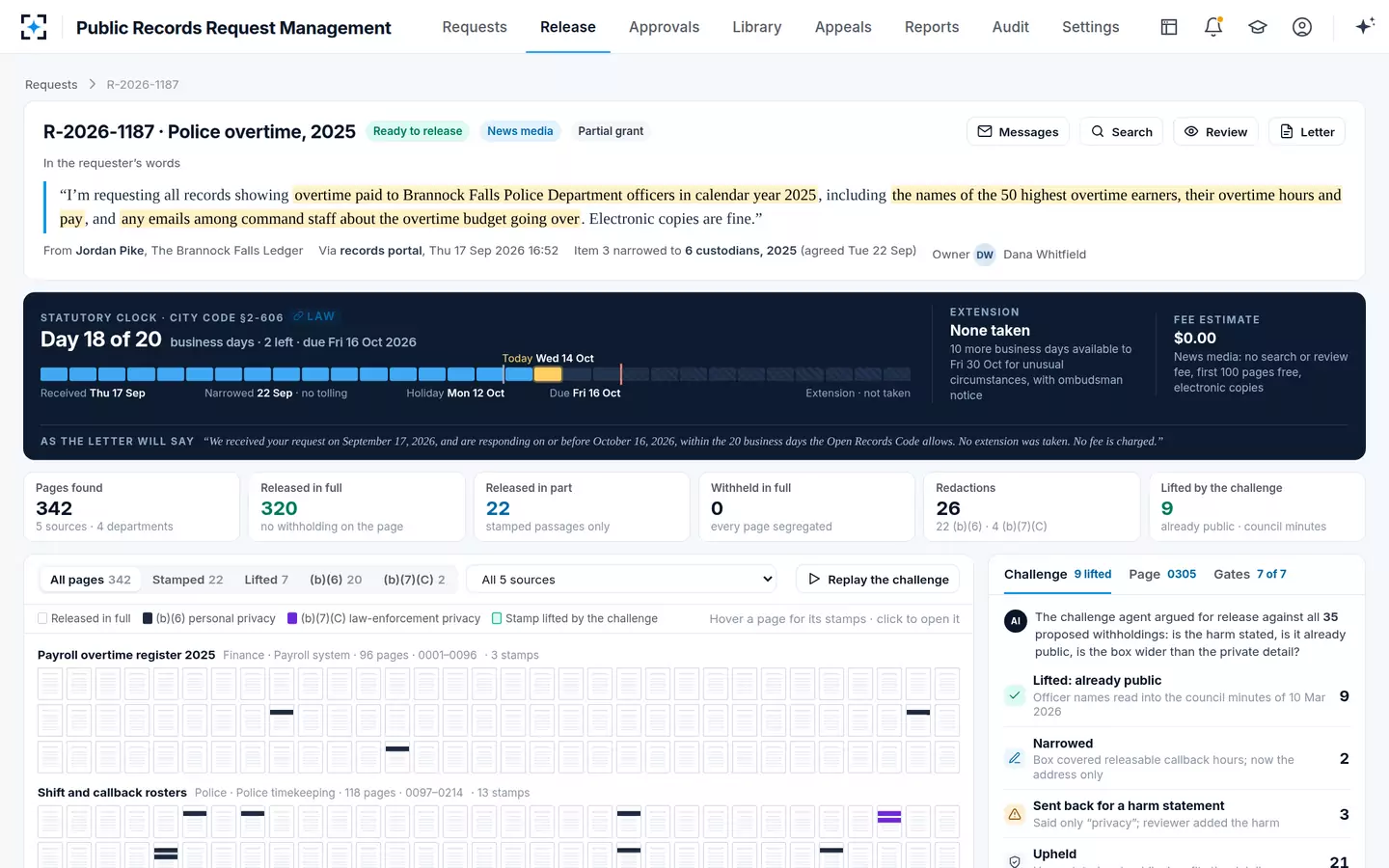Select the All pages 342 filter

[91, 580]
